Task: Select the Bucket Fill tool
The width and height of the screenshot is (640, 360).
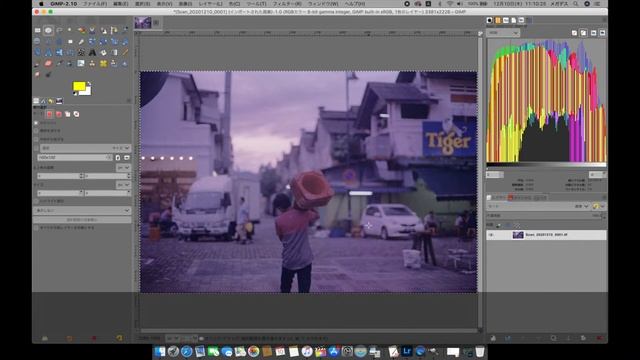Action: (x=103, y=52)
